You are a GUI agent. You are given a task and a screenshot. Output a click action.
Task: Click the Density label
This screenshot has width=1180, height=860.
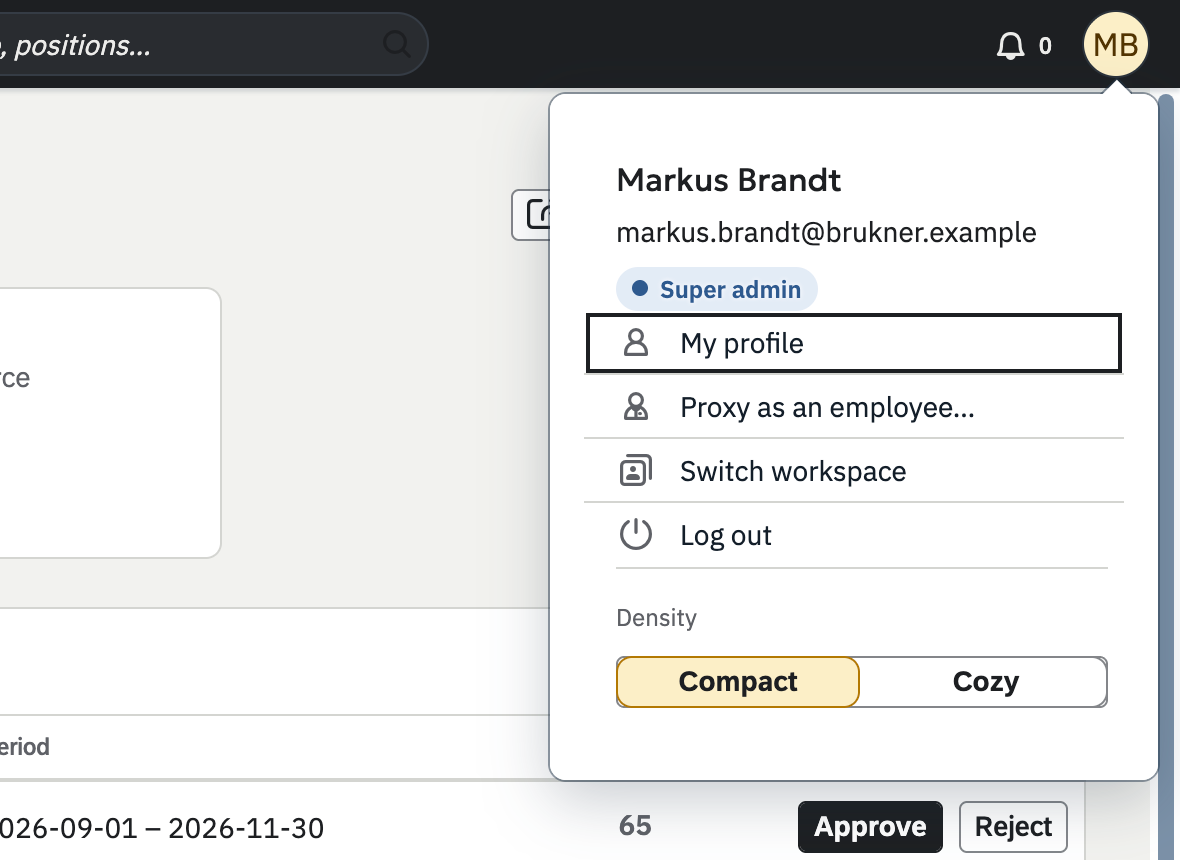point(656,618)
